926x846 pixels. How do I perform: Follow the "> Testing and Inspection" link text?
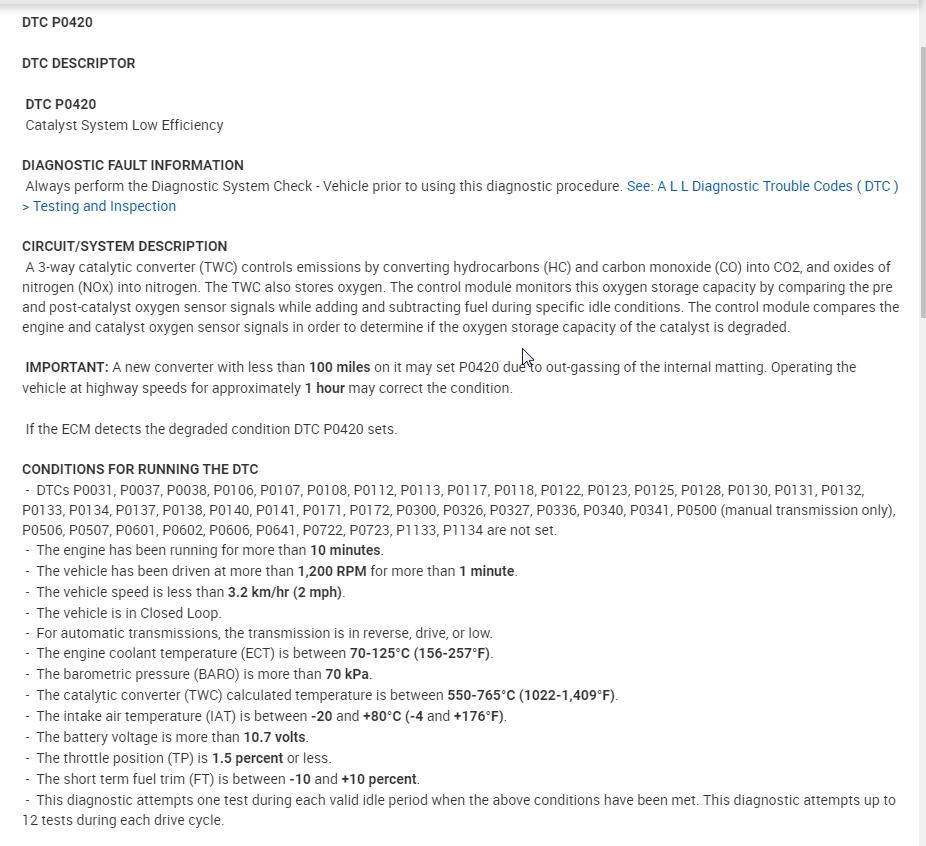pyautogui.click(x=99, y=206)
